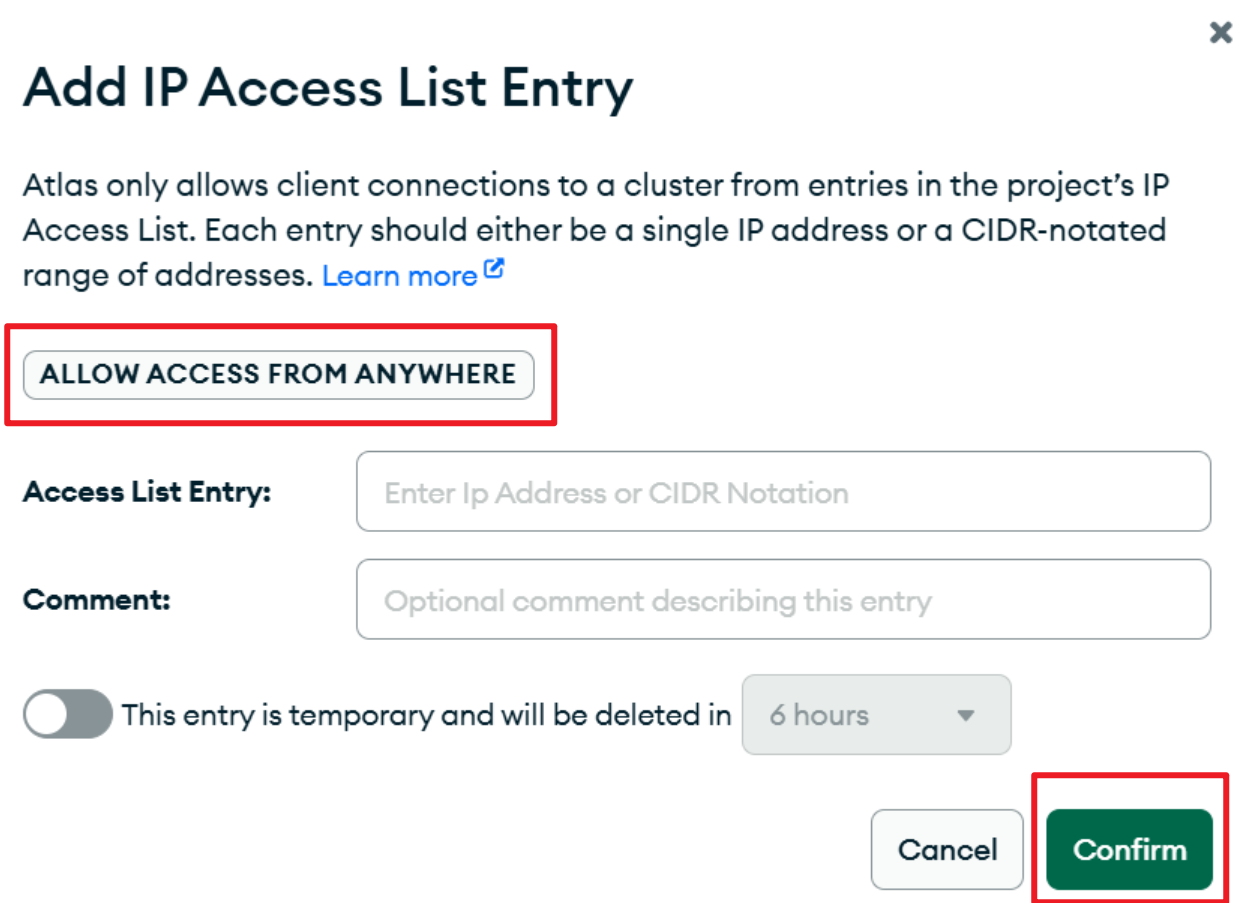
Task: Click 'Optional comment describing this entry' placeholder
Action: coord(658,601)
